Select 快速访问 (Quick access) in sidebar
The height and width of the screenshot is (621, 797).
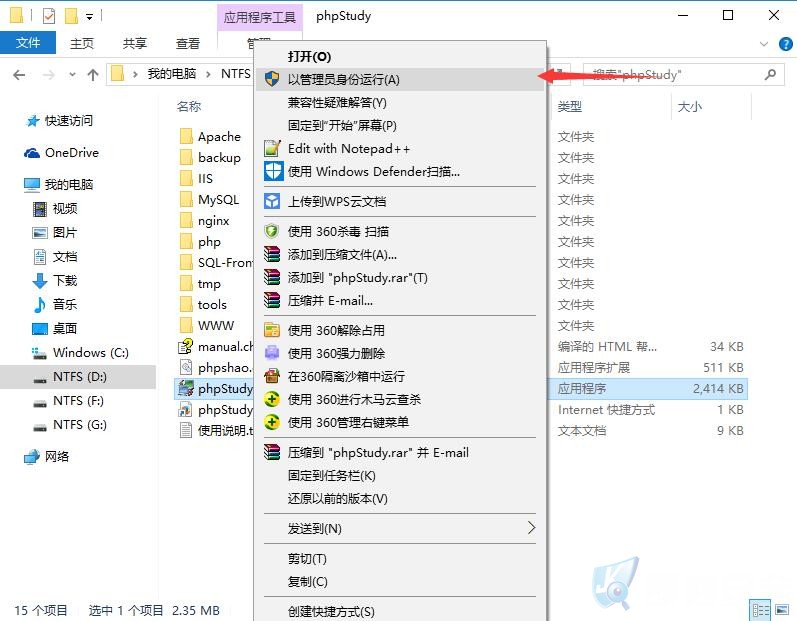[60, 120]
